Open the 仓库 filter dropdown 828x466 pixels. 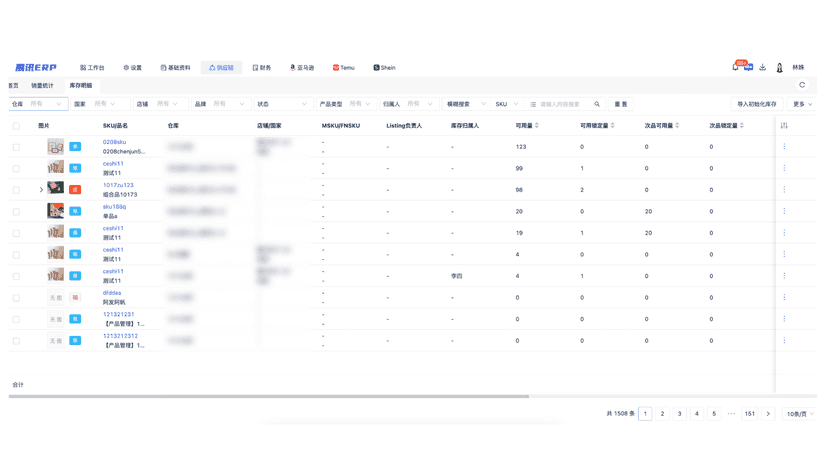coord(38,104)
